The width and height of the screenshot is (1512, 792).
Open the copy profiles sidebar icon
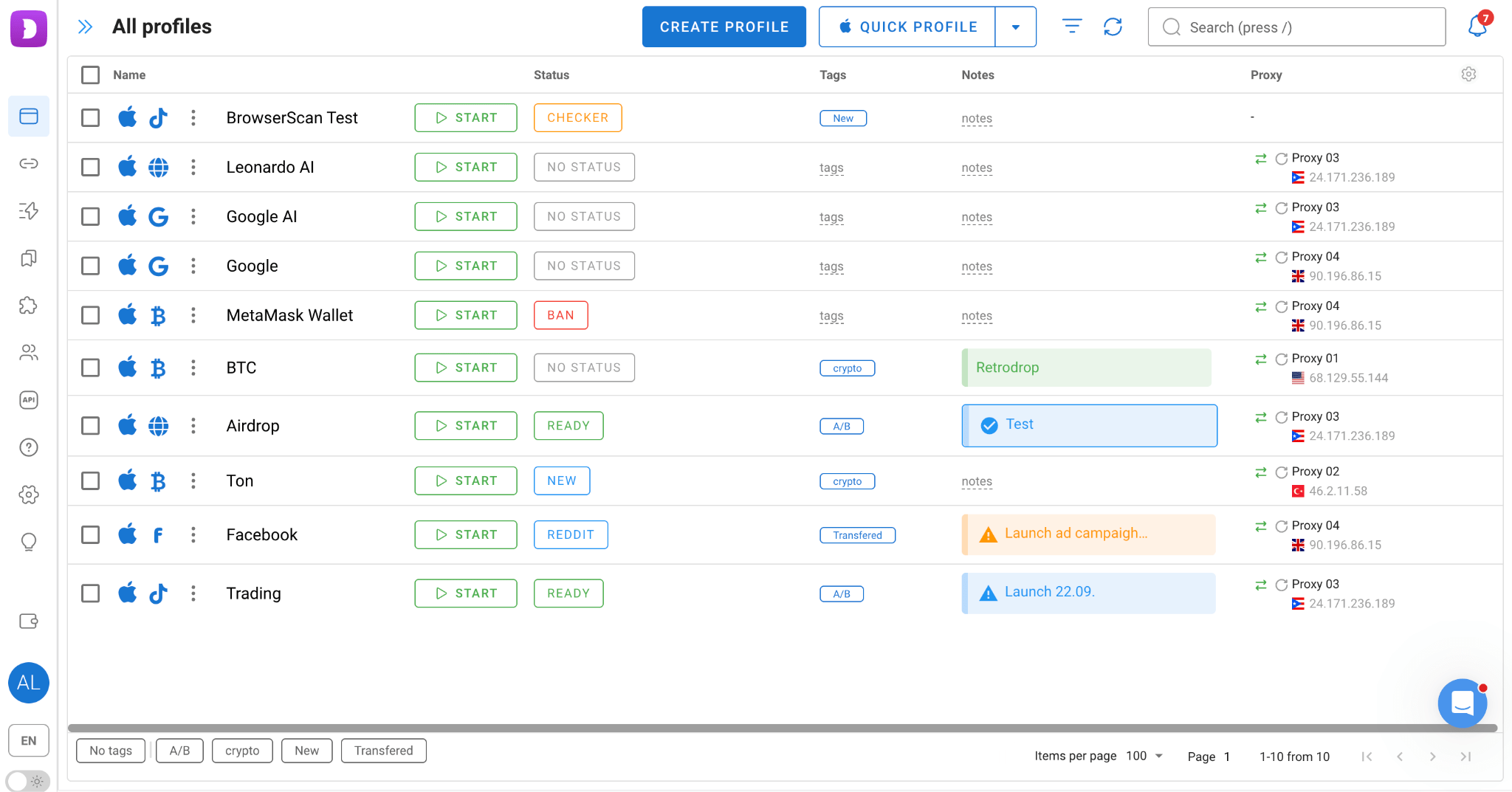pyautogui.click(x=29, y=258)
